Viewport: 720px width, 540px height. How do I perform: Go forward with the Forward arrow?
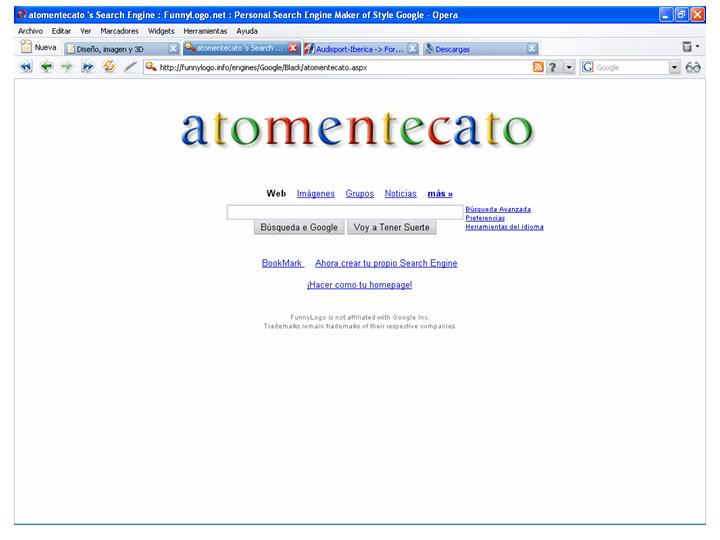tap(67, 67)
